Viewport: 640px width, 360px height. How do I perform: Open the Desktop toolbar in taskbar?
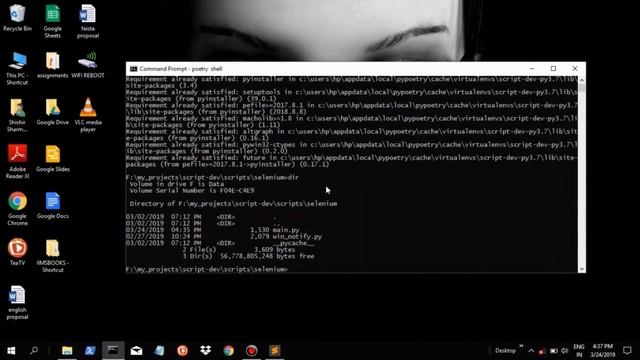[505, 351]
